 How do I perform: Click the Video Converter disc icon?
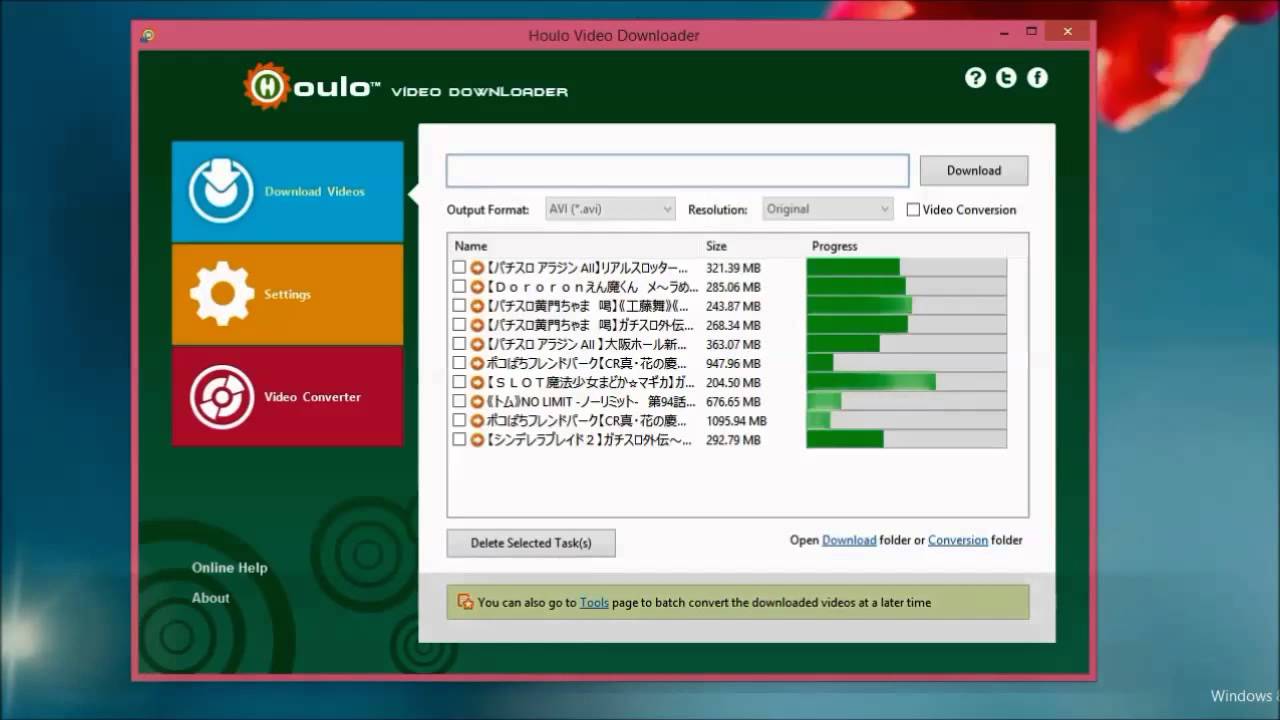(221, 397)
